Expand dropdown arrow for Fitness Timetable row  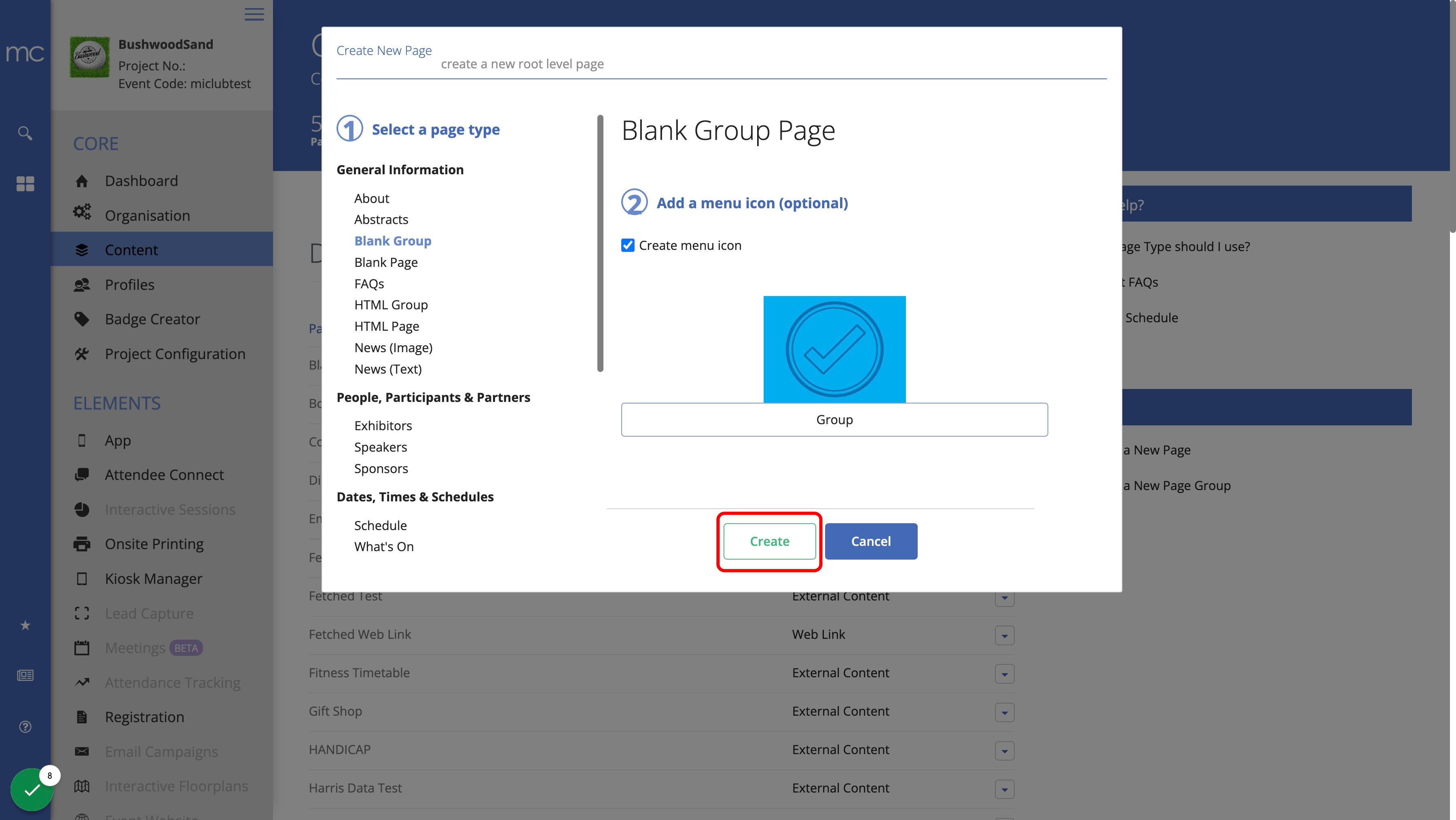click(x=1004, y=674)
